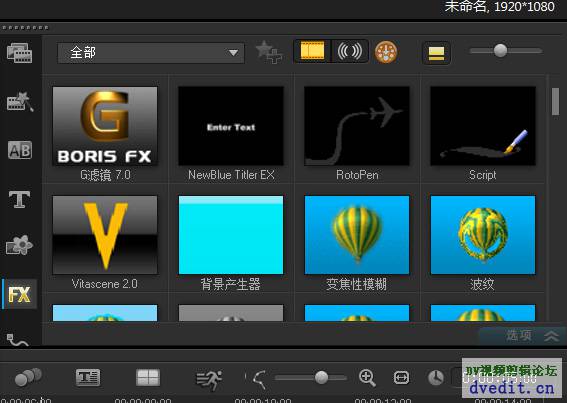The height and width of the screenshot is (403, 567).
Task: Click the RotoPen label text
Action: click(357, 175)
